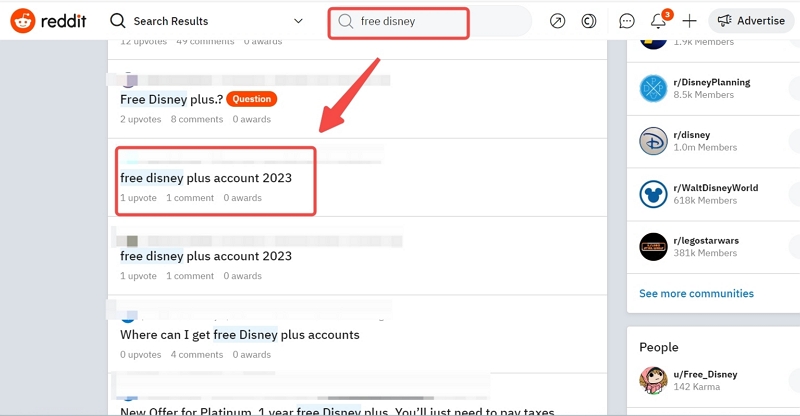The height and width of the screenshot is (416, 800).
Task: Click the Coins icon in header
Action: (x=589, y=21)
